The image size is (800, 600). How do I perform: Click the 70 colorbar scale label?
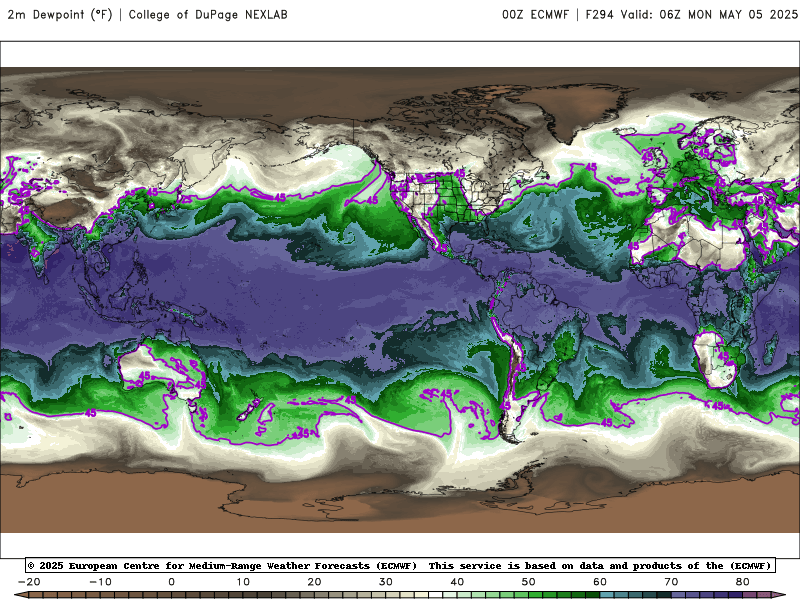[x=671, y=582]
